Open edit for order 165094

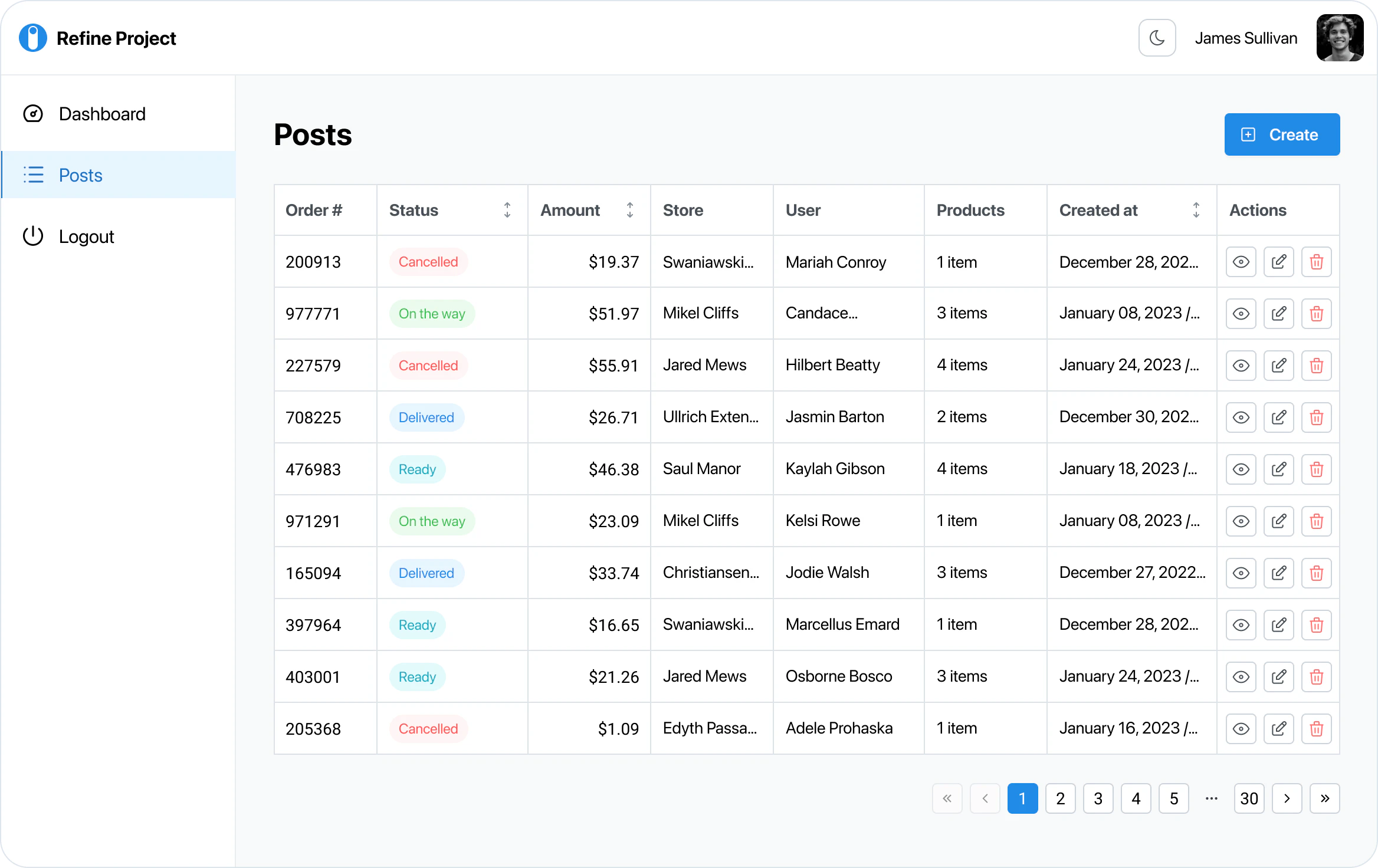1278,573
